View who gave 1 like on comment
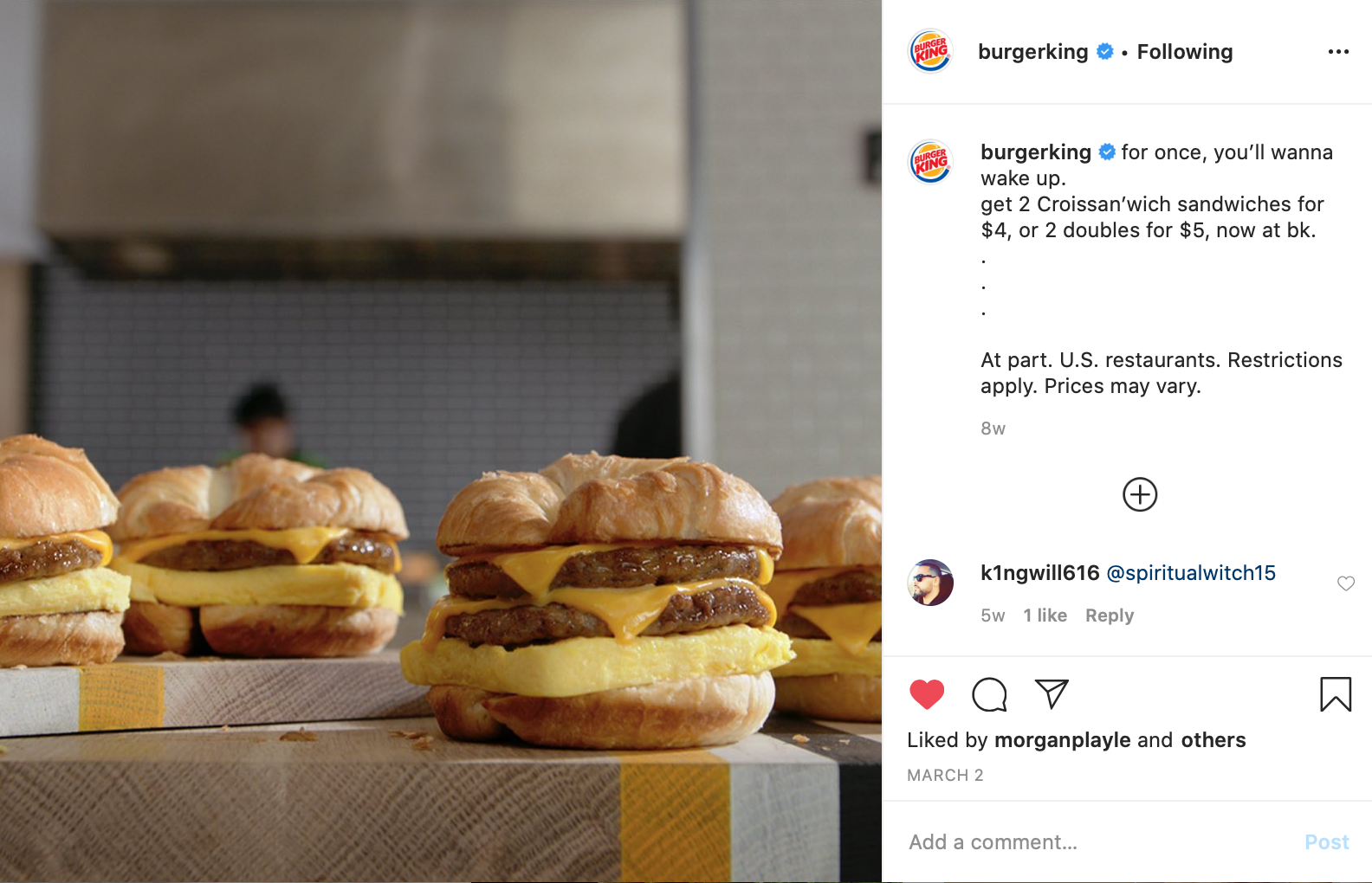The height and width of the screenshot is (883, 1372). (x=1045, y=616)
